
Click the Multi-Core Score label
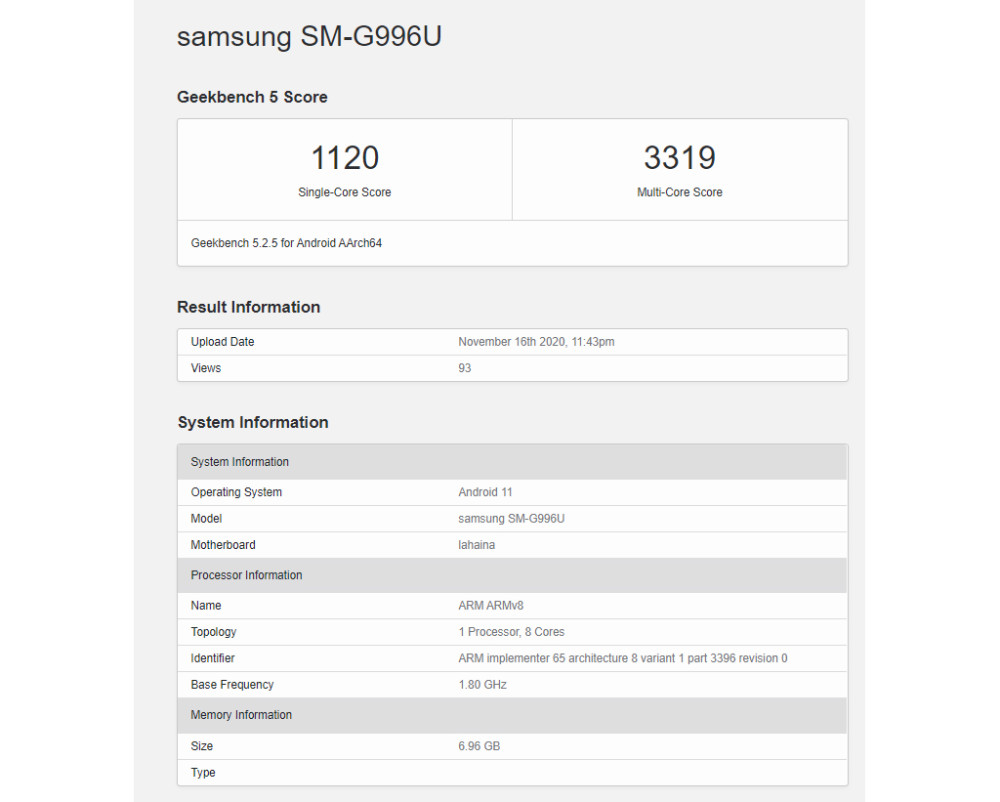(680, 192)
